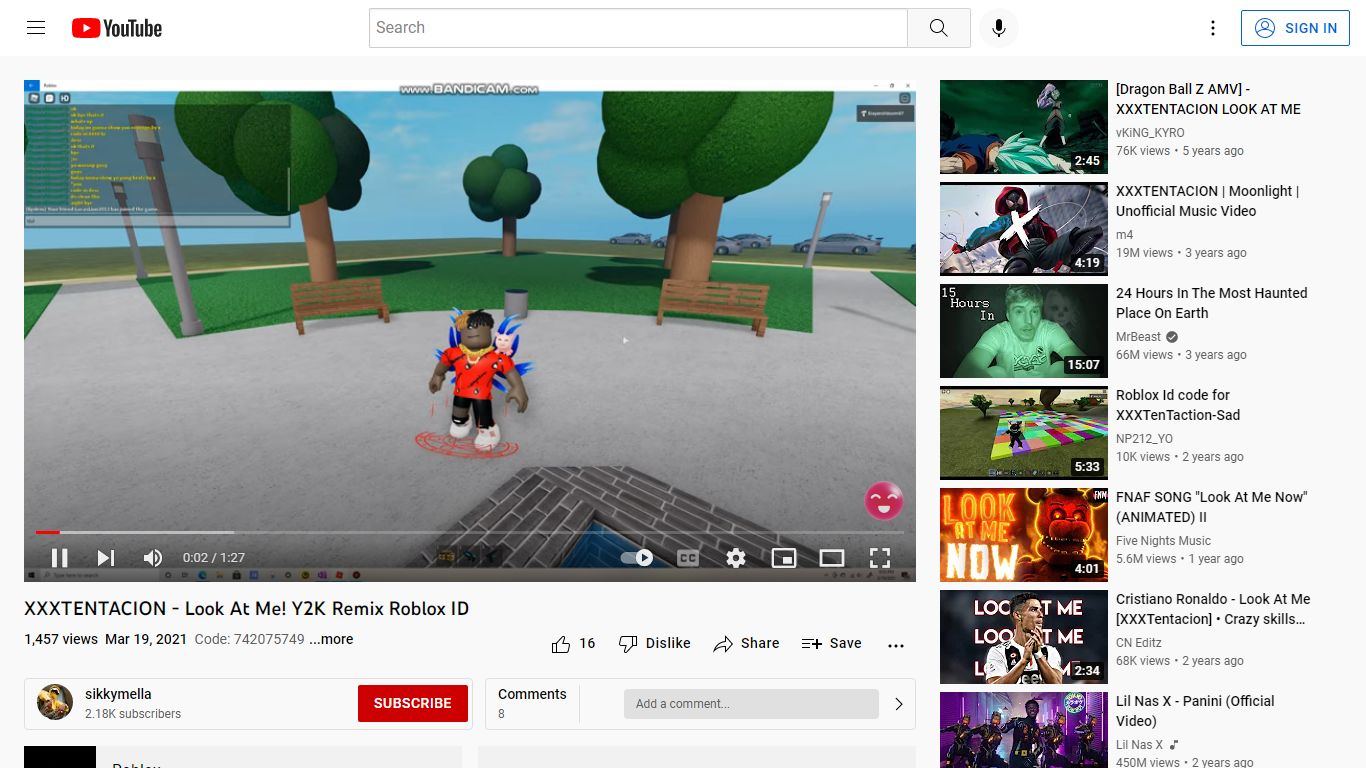Click the pink channel watermark in player

click(884, 501)
